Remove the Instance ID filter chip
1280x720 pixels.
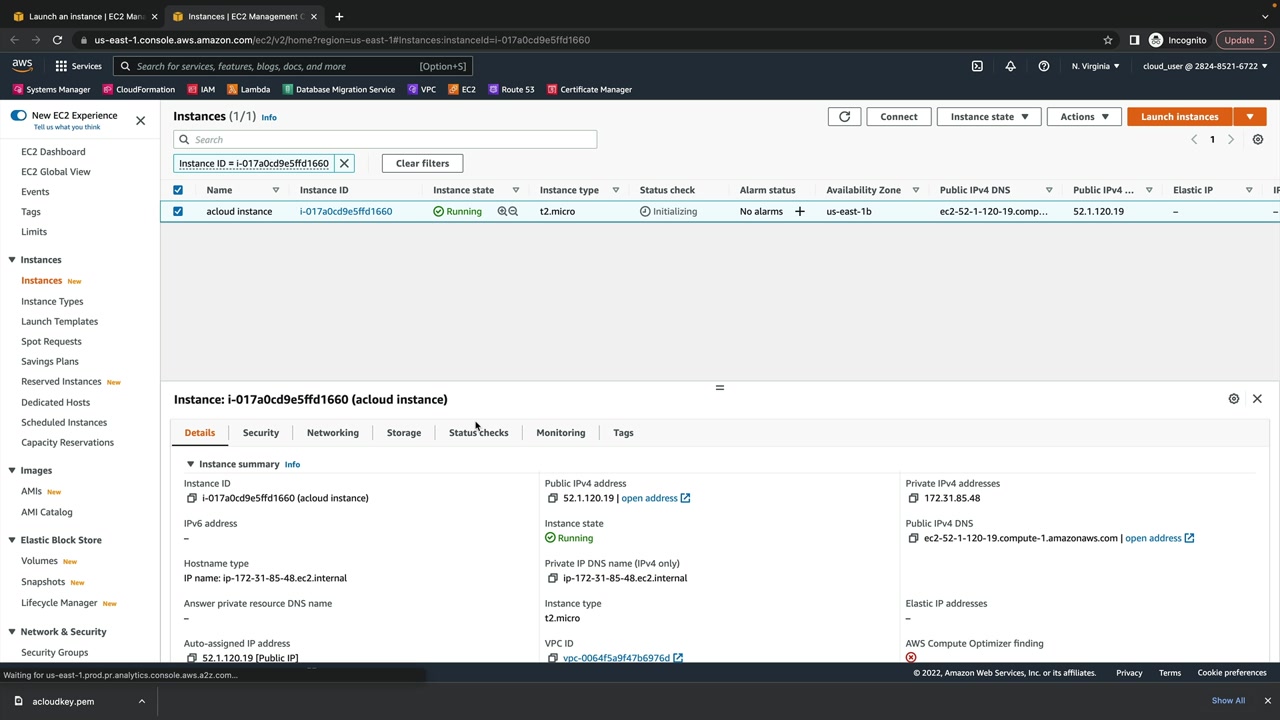(x=344, y=163)
